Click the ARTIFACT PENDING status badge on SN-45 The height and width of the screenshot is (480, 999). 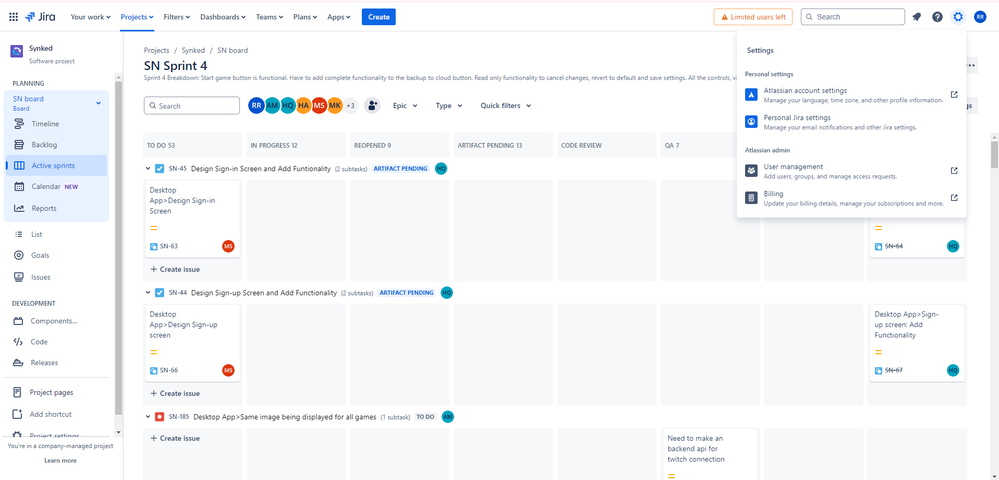click(x=400, y=169)
